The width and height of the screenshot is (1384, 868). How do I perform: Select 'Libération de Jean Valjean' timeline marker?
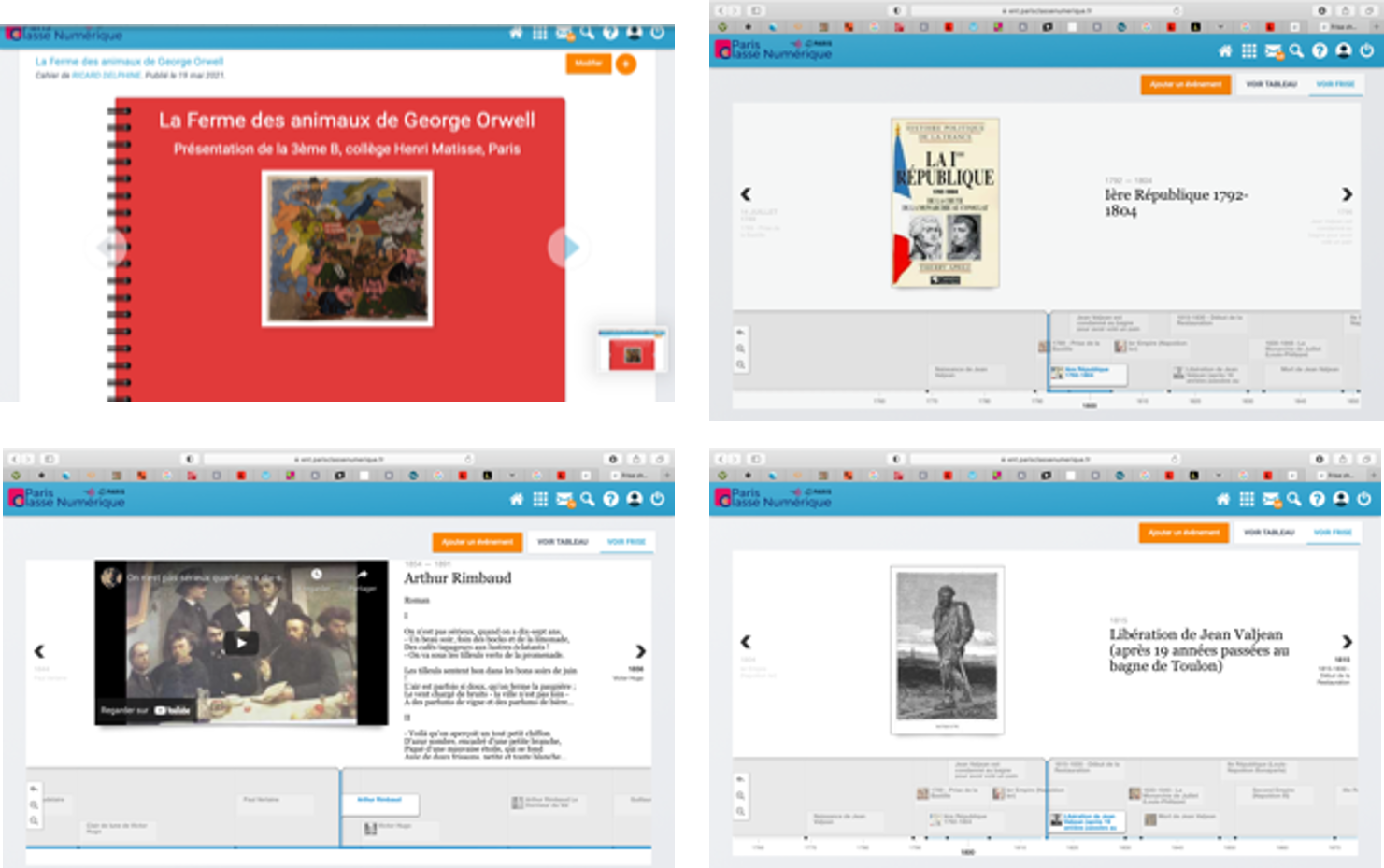coord(1085,821)
